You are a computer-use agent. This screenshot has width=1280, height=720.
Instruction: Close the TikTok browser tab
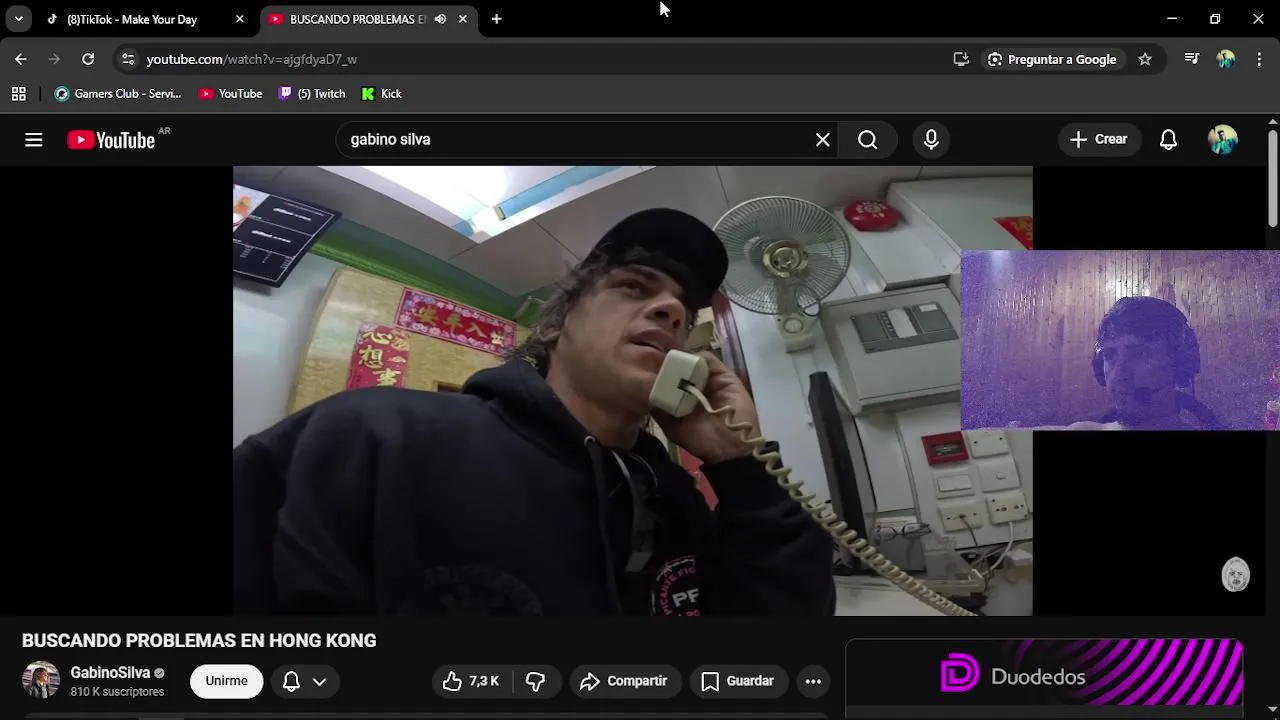click(x=240, y=19)
